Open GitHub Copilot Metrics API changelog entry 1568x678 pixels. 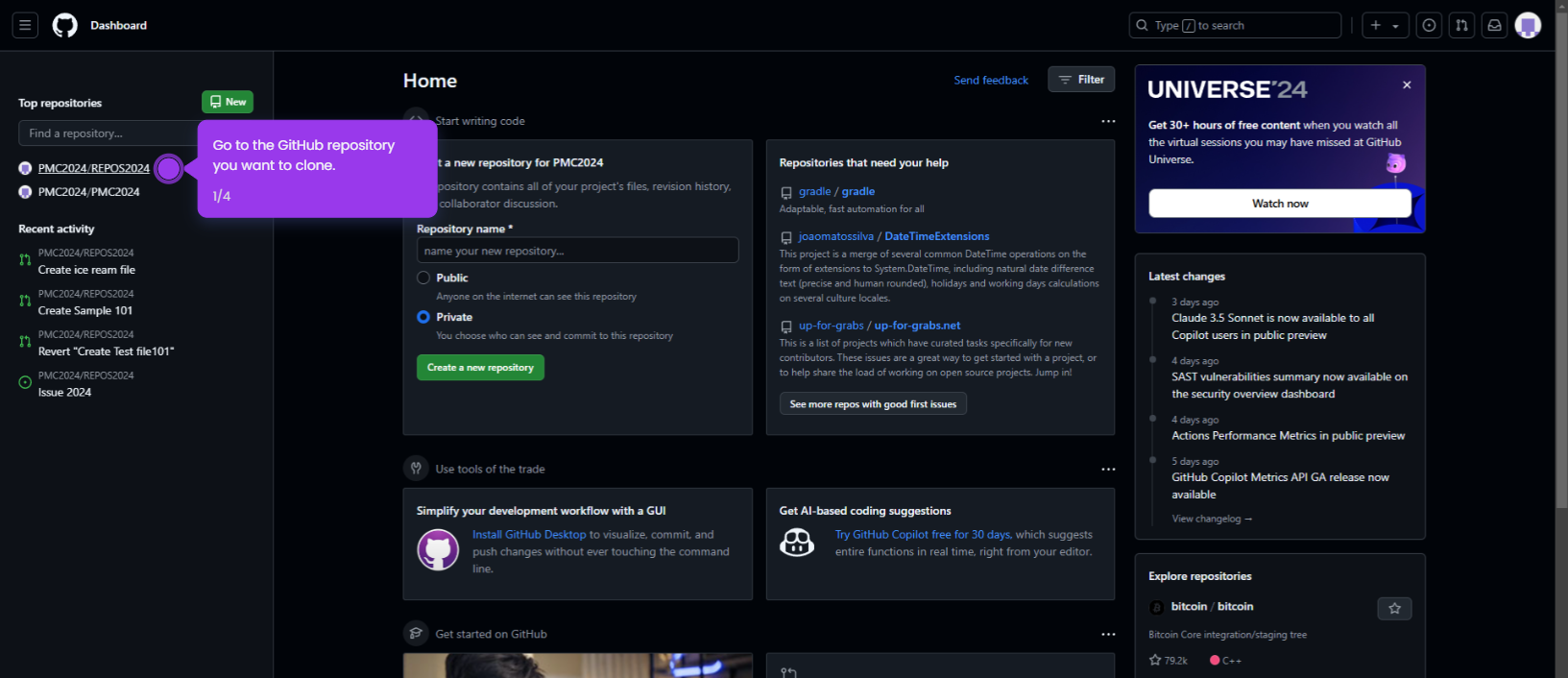point(1280,486)
